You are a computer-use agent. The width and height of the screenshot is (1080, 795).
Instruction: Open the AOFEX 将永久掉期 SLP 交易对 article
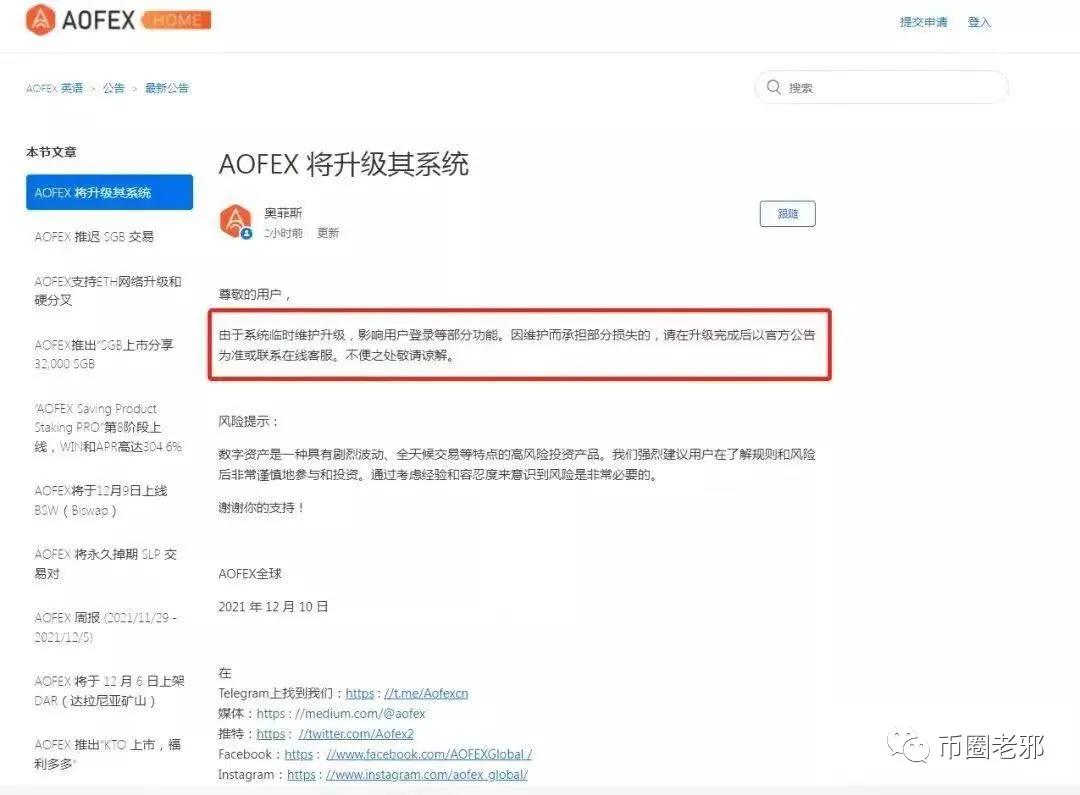[106, 563]
